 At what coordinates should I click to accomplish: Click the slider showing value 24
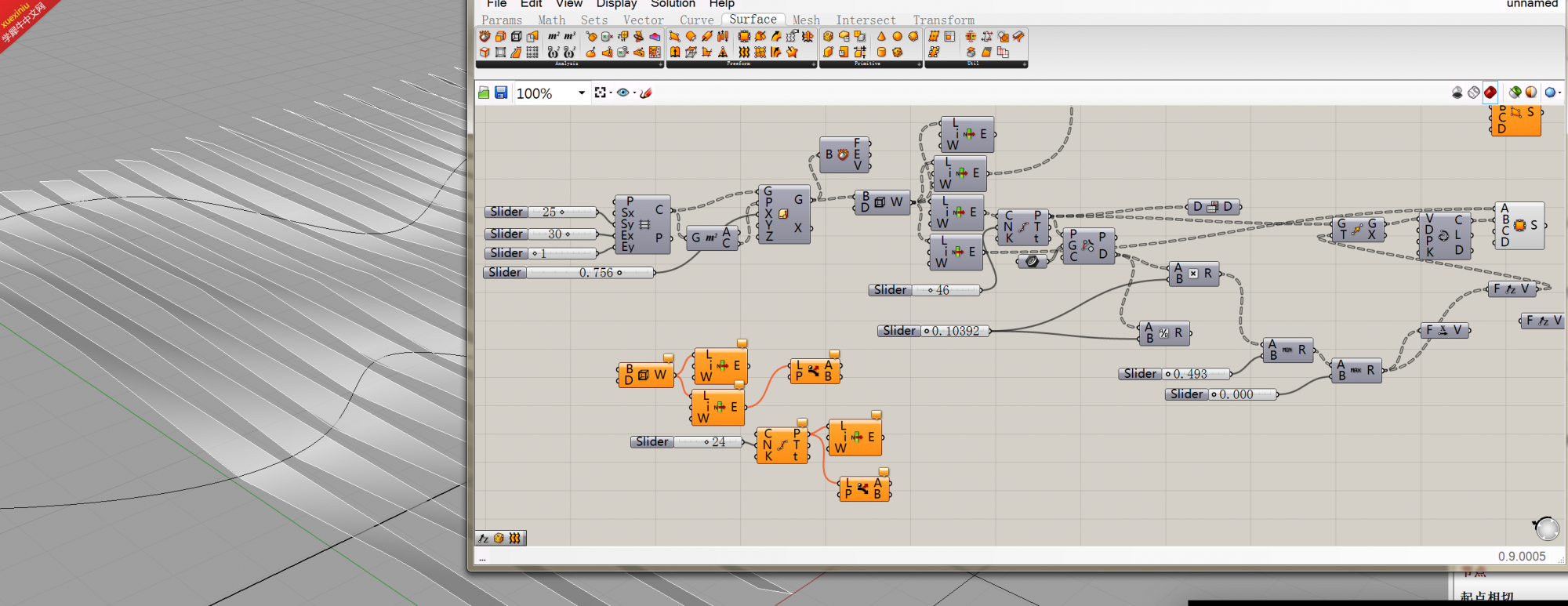687,442
